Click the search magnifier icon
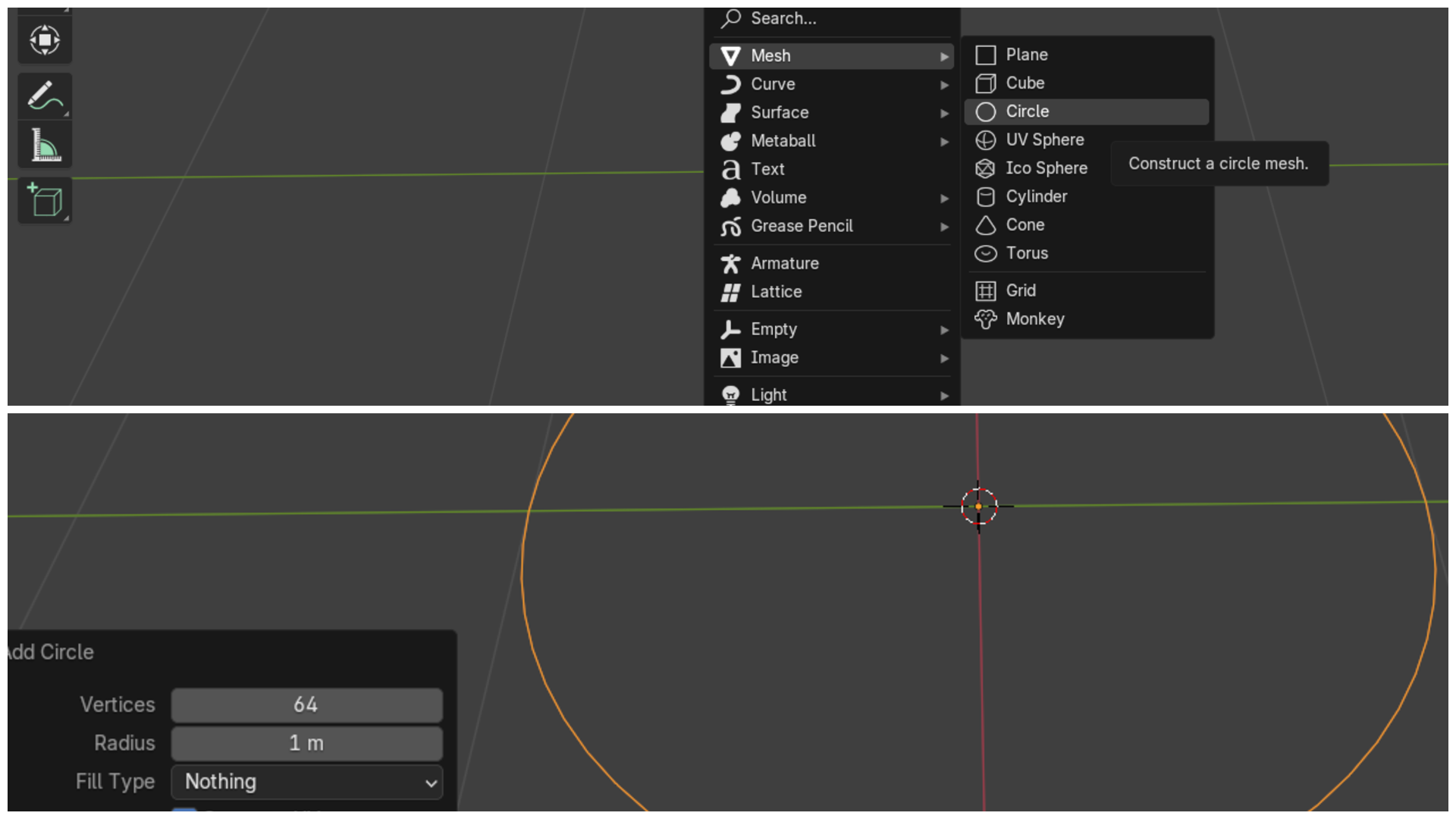 pos(730,18)
